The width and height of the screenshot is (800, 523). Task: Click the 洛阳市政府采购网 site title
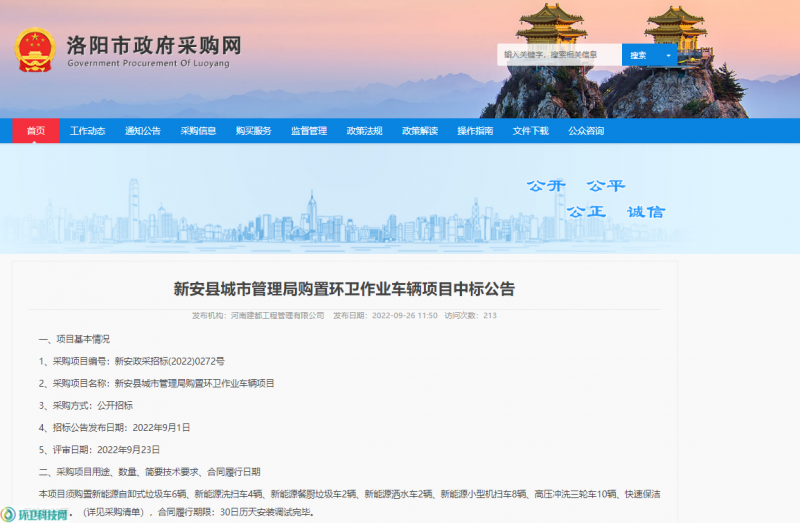click(x=153, y=46)
